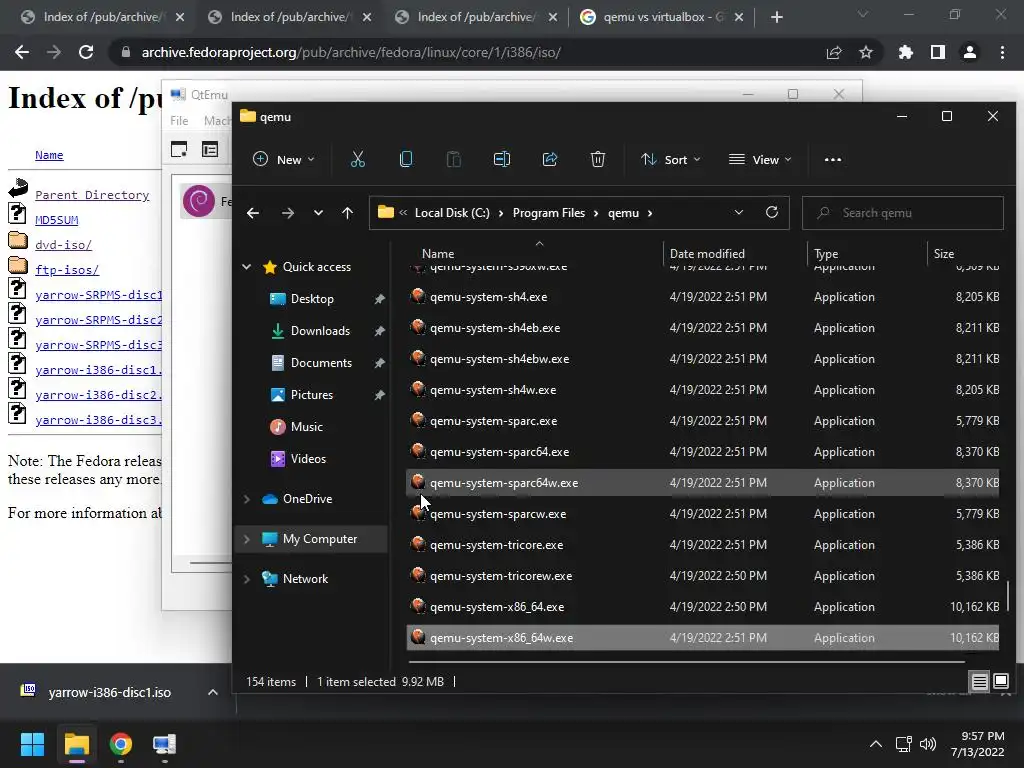This screenshot has width=1024, height=768.
Task: Go up one folder level
Action: tap(347, 213)
